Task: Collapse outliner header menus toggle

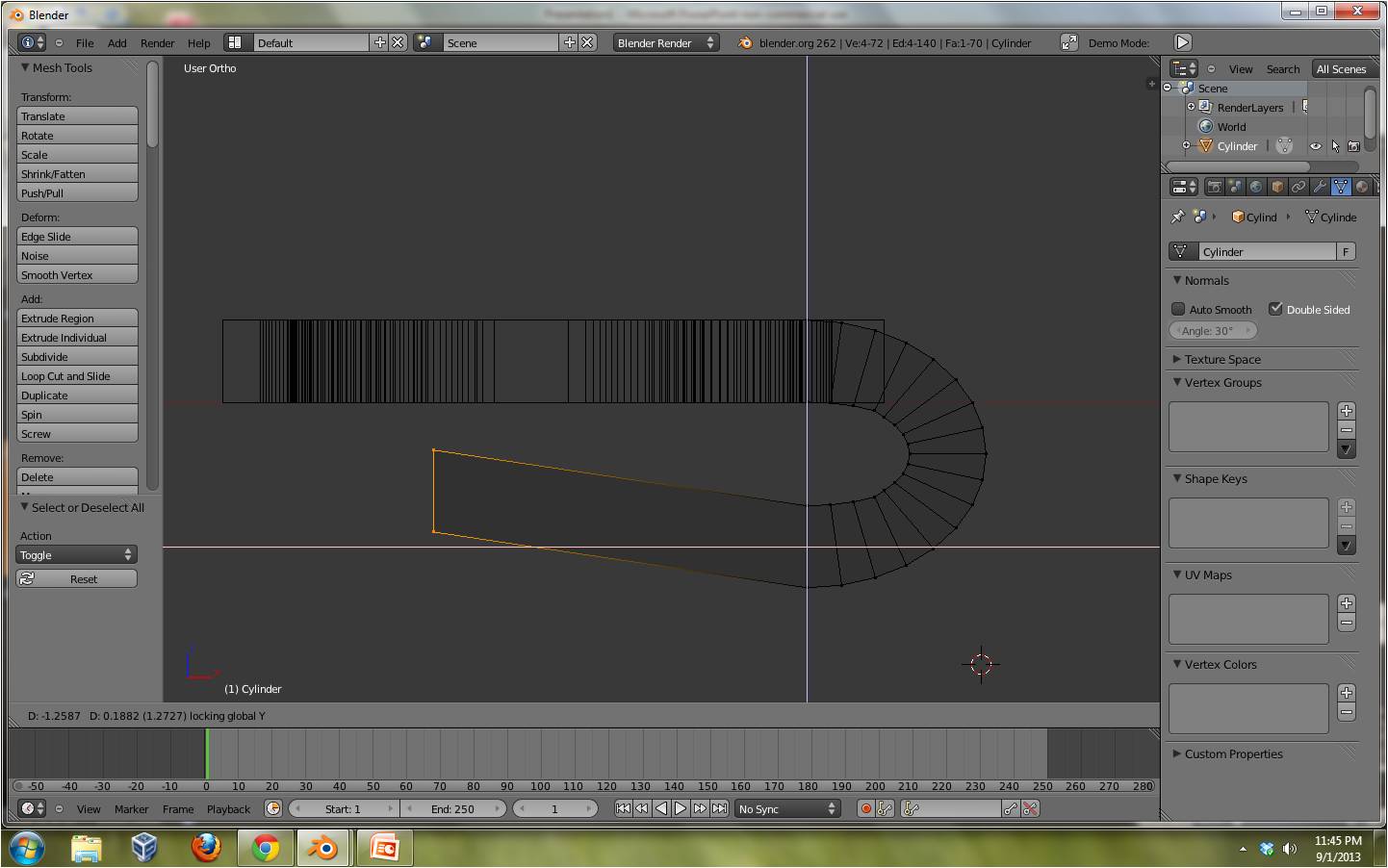Action: [x=1211, y=69]
